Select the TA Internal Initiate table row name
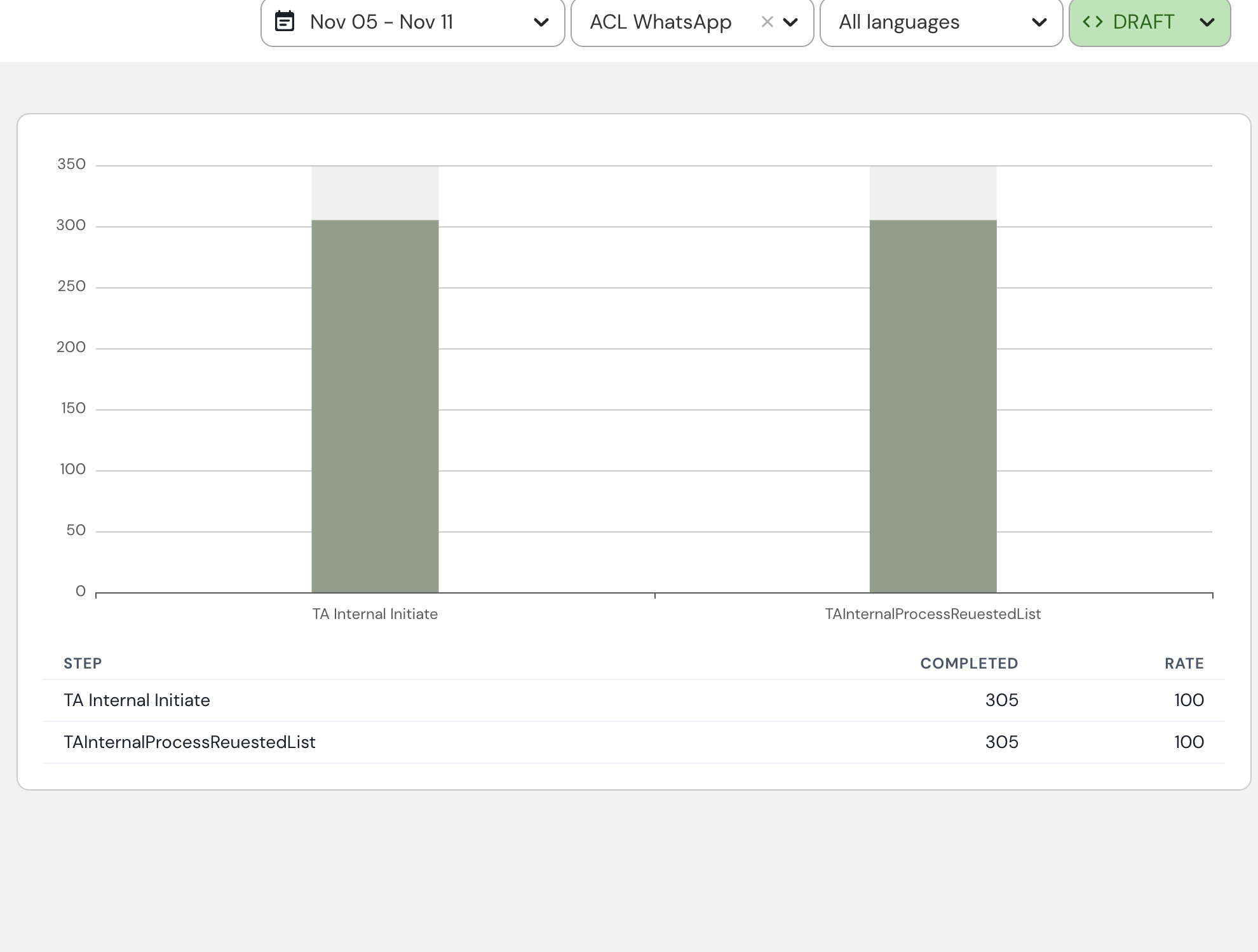This screenshot has height=952, width=1258. [x=137, y=700]
